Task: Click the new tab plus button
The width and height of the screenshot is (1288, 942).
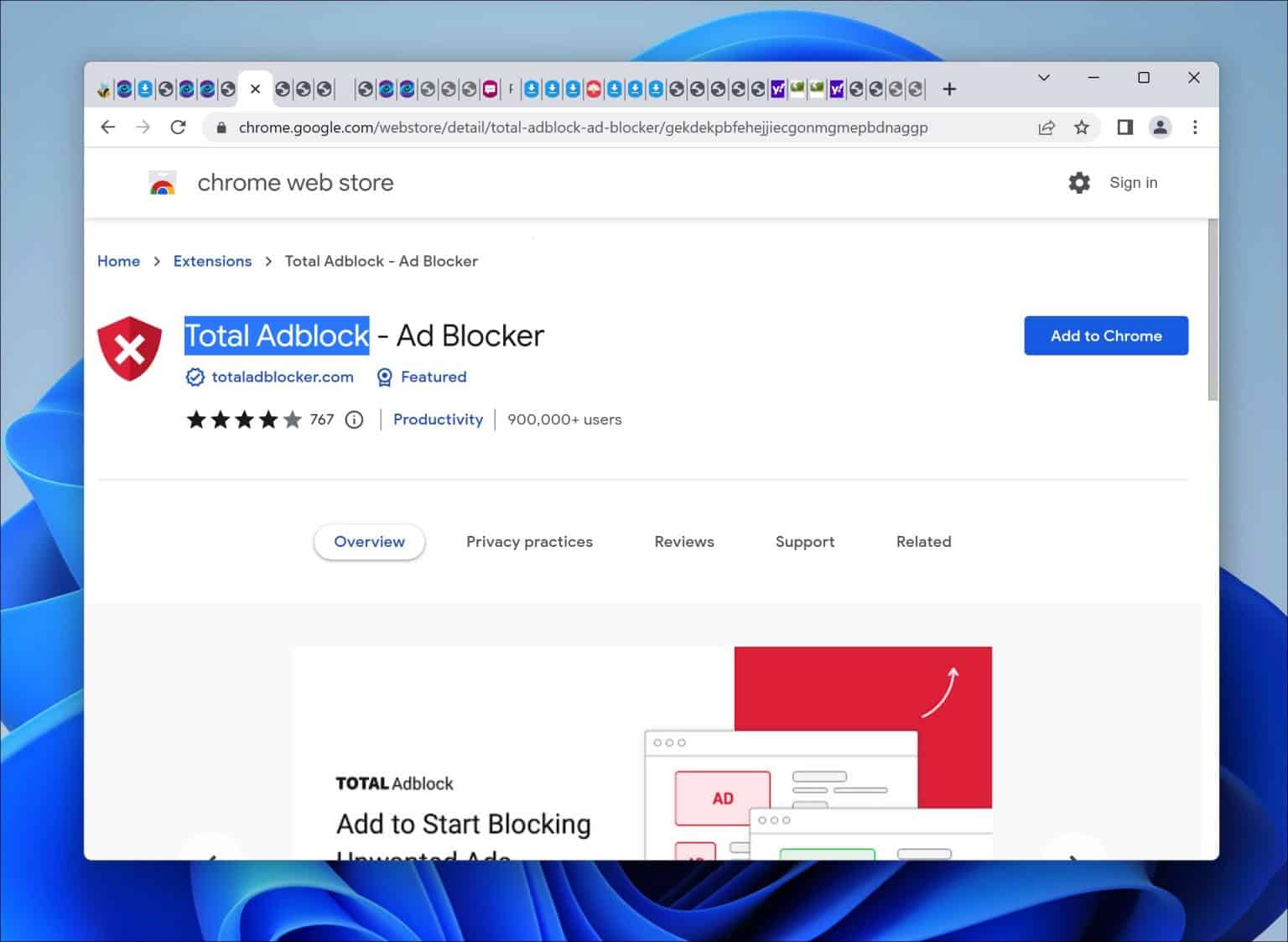Action: [948, 88]
